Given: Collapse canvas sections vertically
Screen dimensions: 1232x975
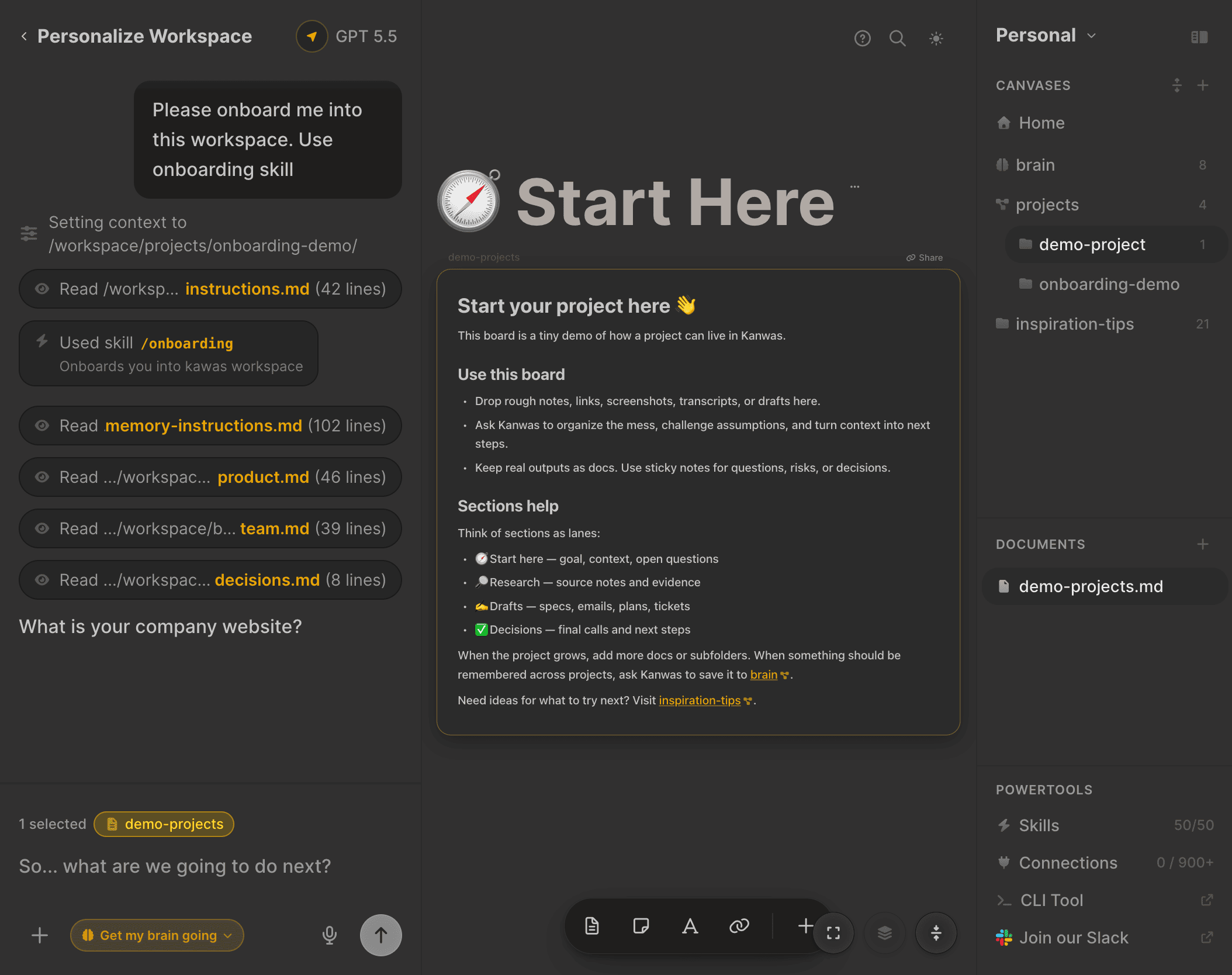Looking at the screenshot, I should [936, 933].
